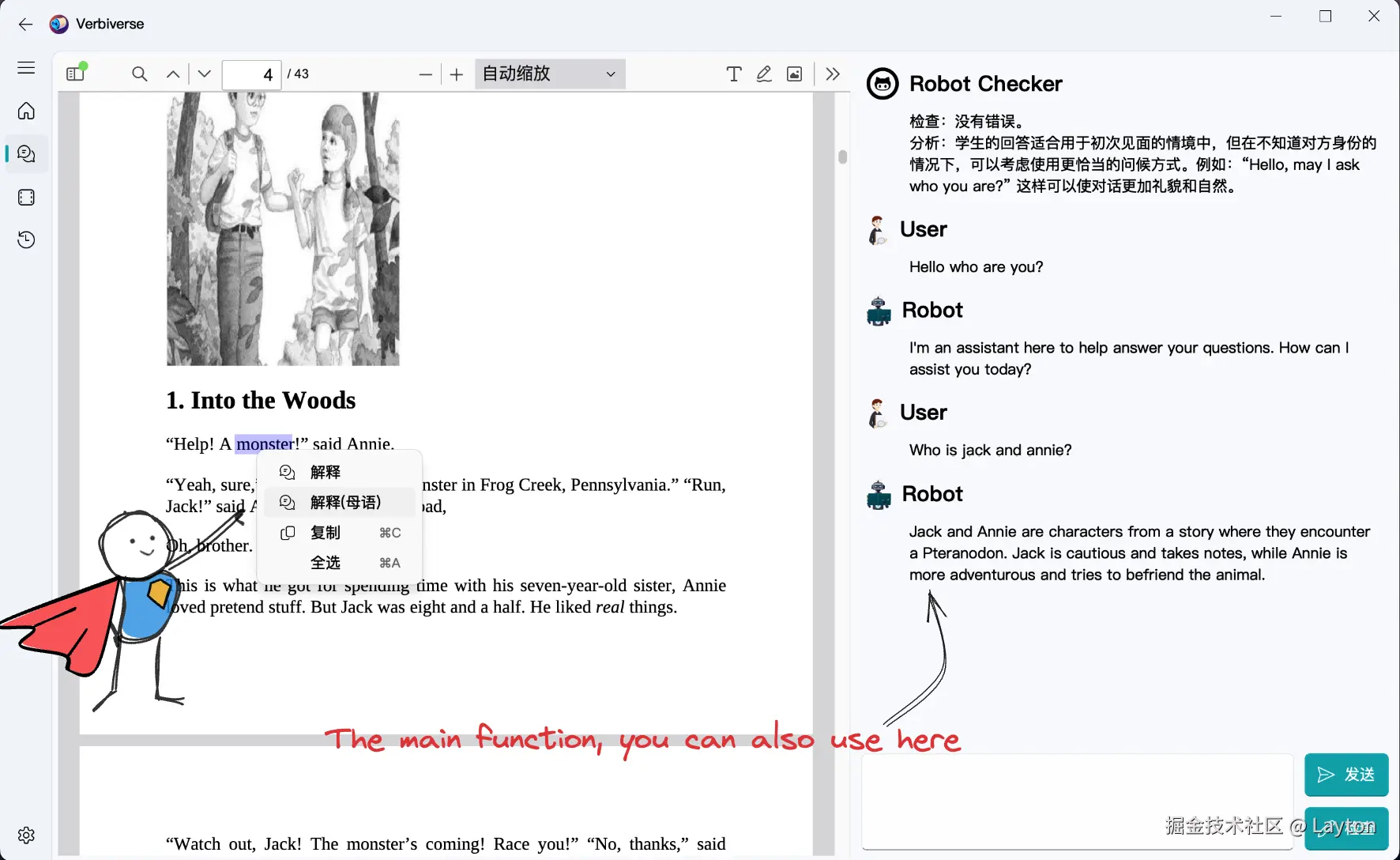Open the document search icon
This screenshot has height=860, width=1400.
point(139,74)
